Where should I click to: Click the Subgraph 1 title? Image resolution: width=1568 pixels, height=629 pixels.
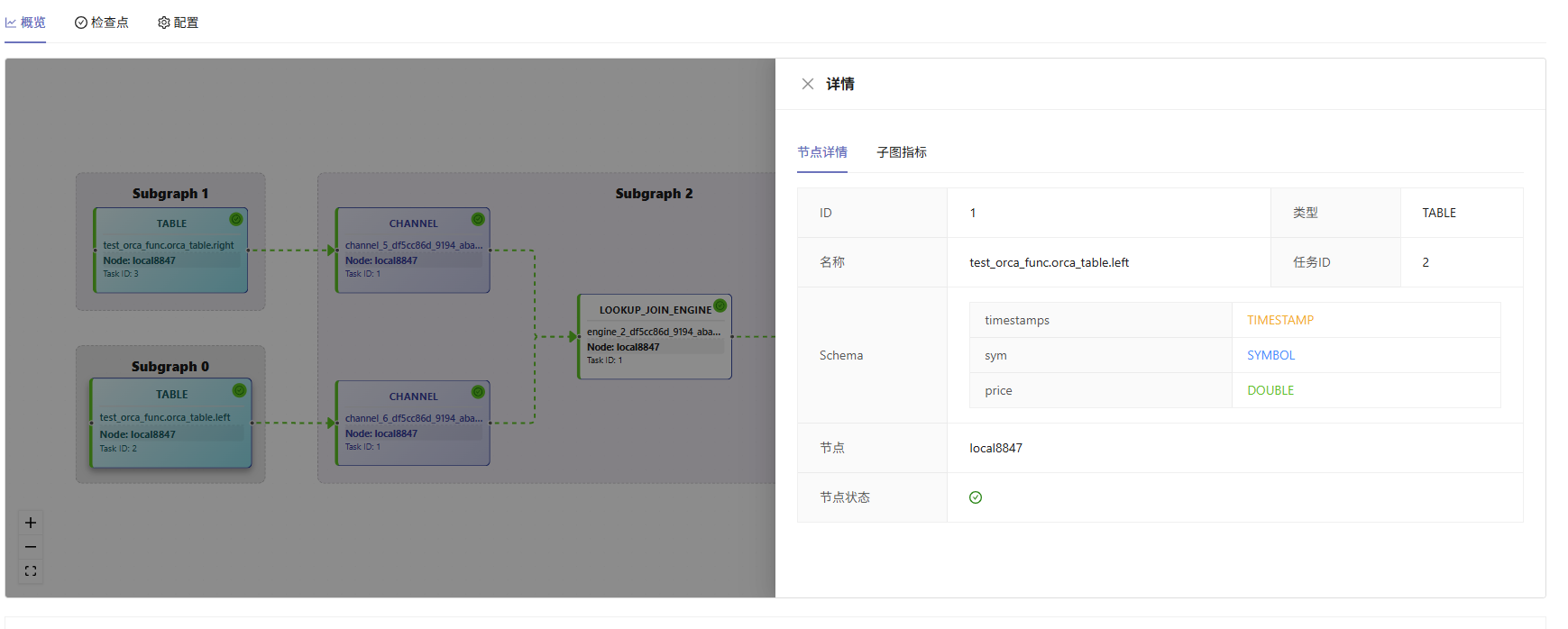click(170, 194)
